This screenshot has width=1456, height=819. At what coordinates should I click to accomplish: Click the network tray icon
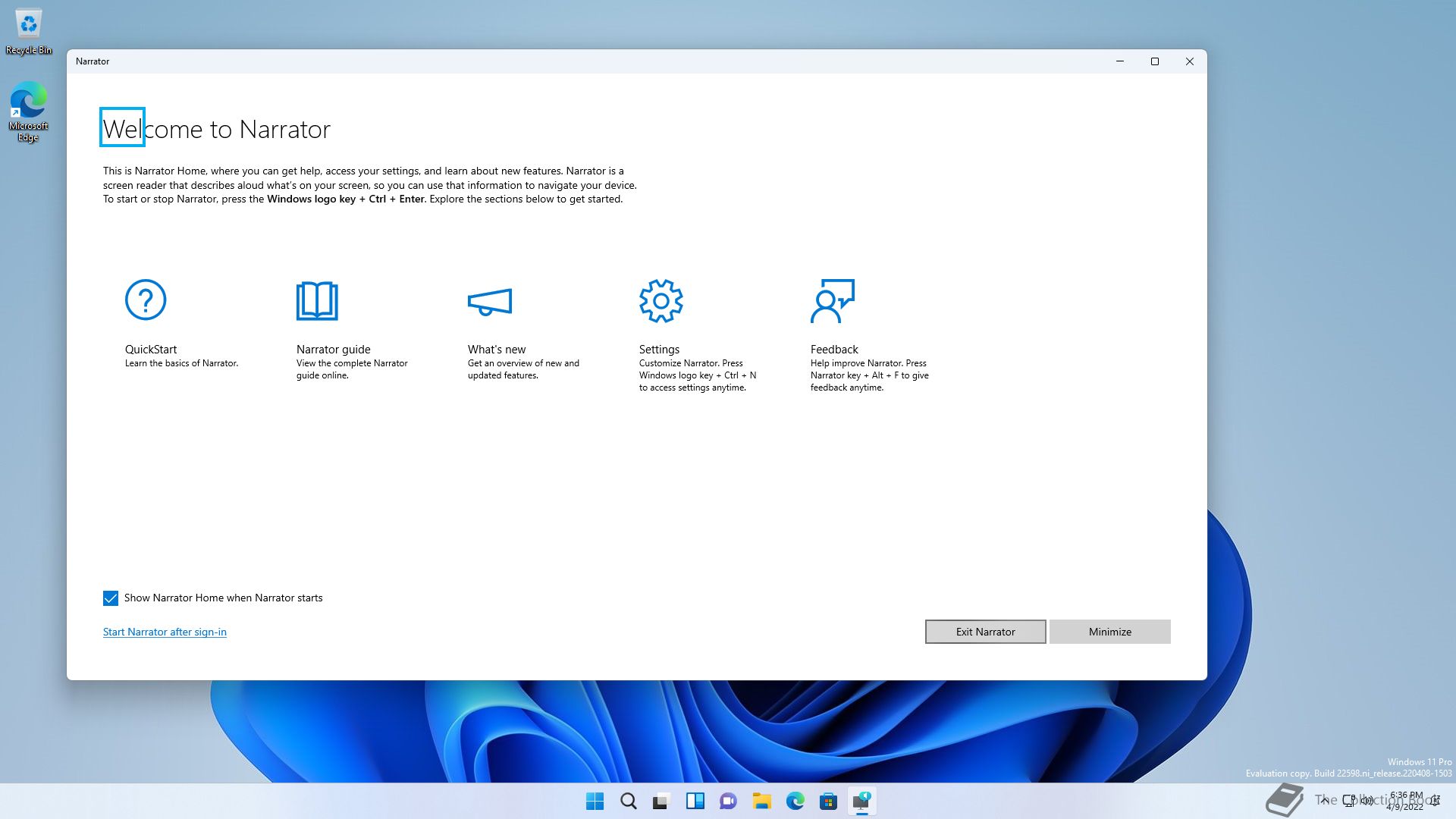click(1349, 801)
